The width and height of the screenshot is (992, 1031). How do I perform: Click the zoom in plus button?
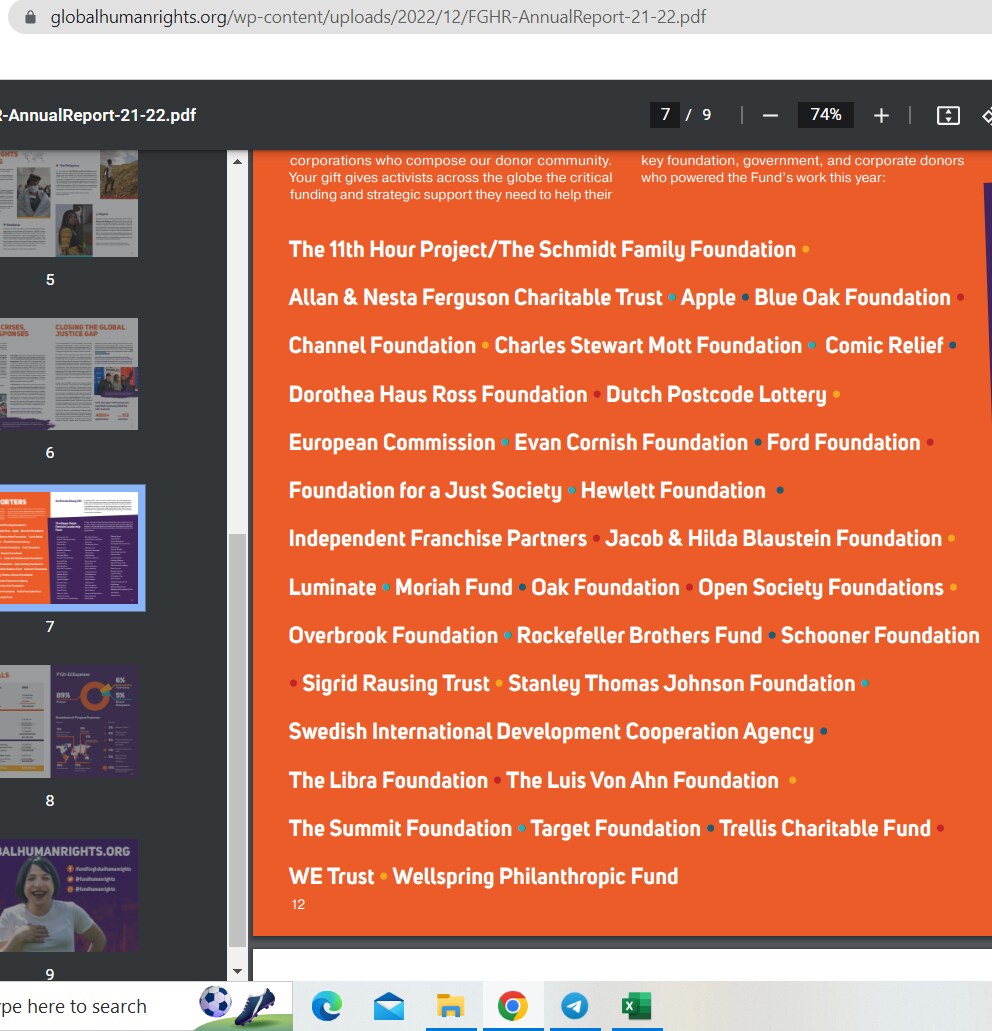click(x=881, y=115)
